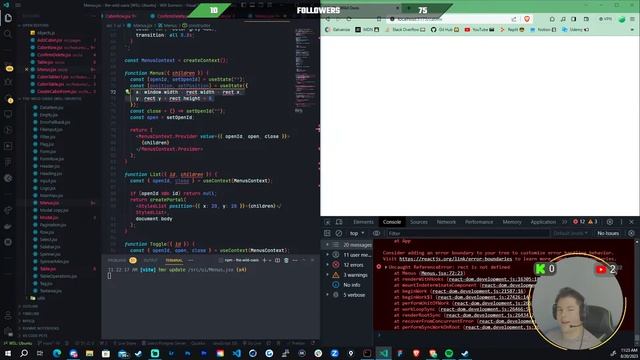640x360 pixels.
Task: Switch to the DevTools Application tab
Action: 543,222
